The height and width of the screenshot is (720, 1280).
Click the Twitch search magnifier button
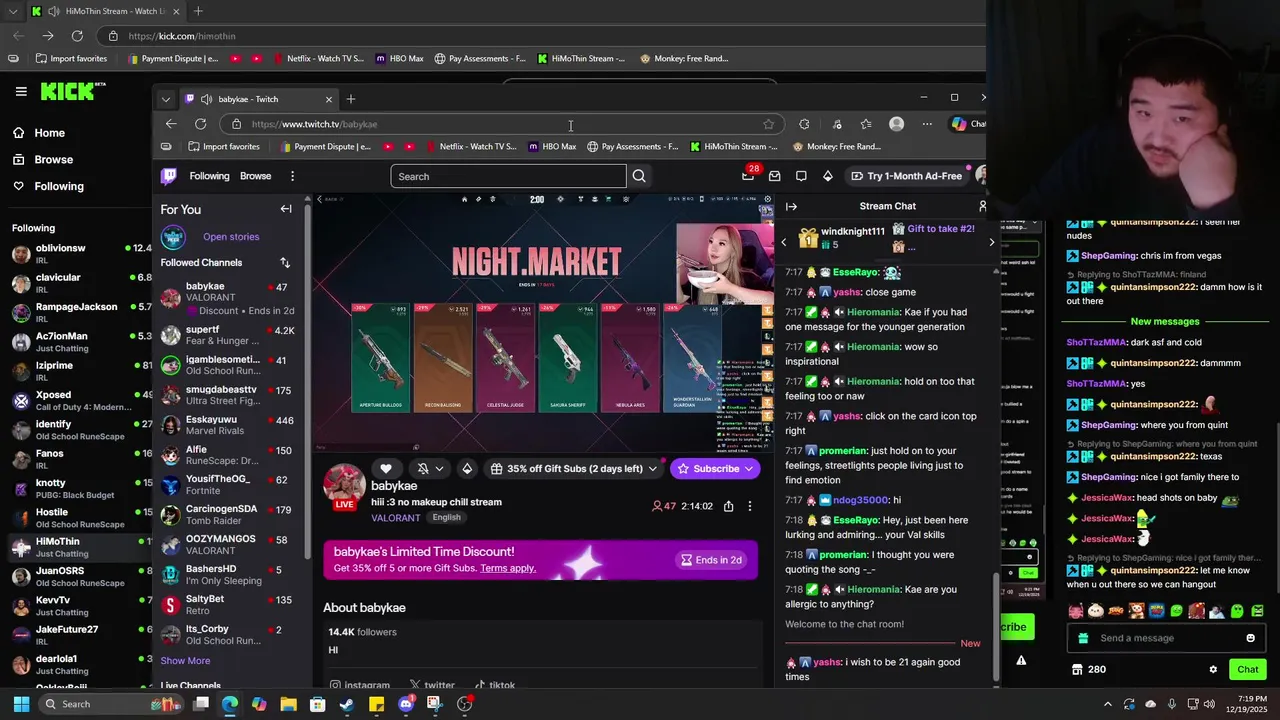[x=639, y=176]
